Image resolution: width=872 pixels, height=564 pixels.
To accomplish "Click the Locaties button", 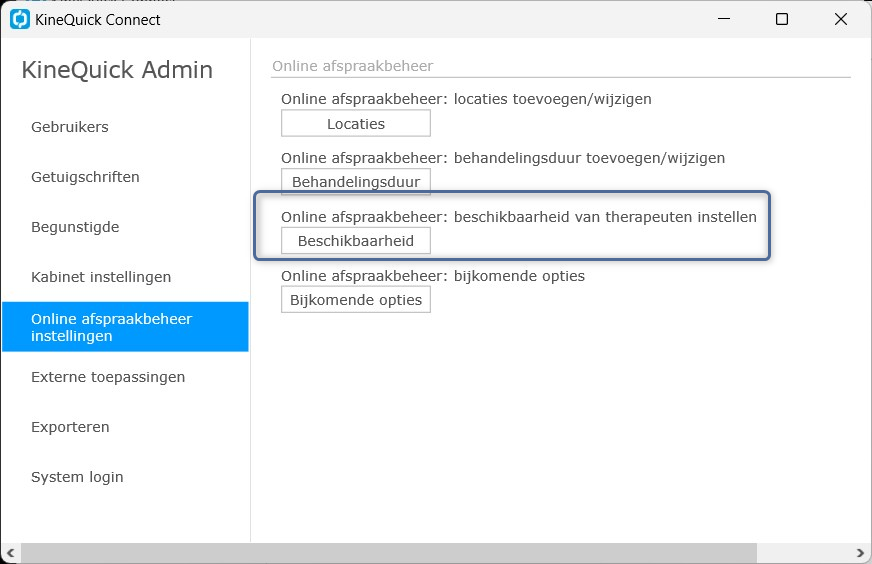I will click(356, 123).
